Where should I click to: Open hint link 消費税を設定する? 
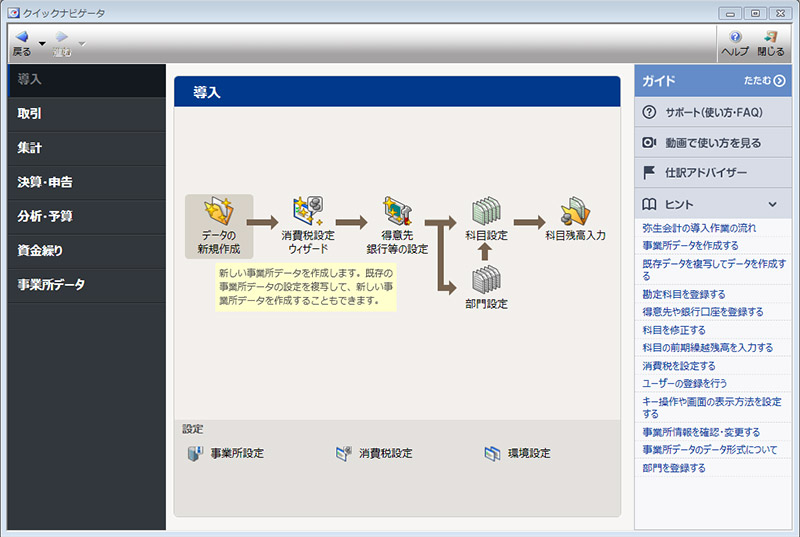click(x=679, y=366)
